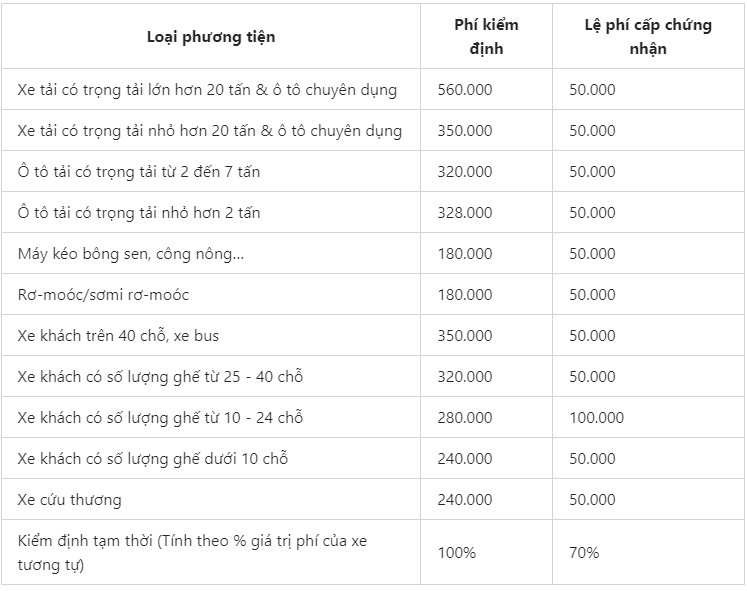The image size is (747, 591).
Task: Select the 560.000 inspection fee cell
Action: [x=465, y=90]
